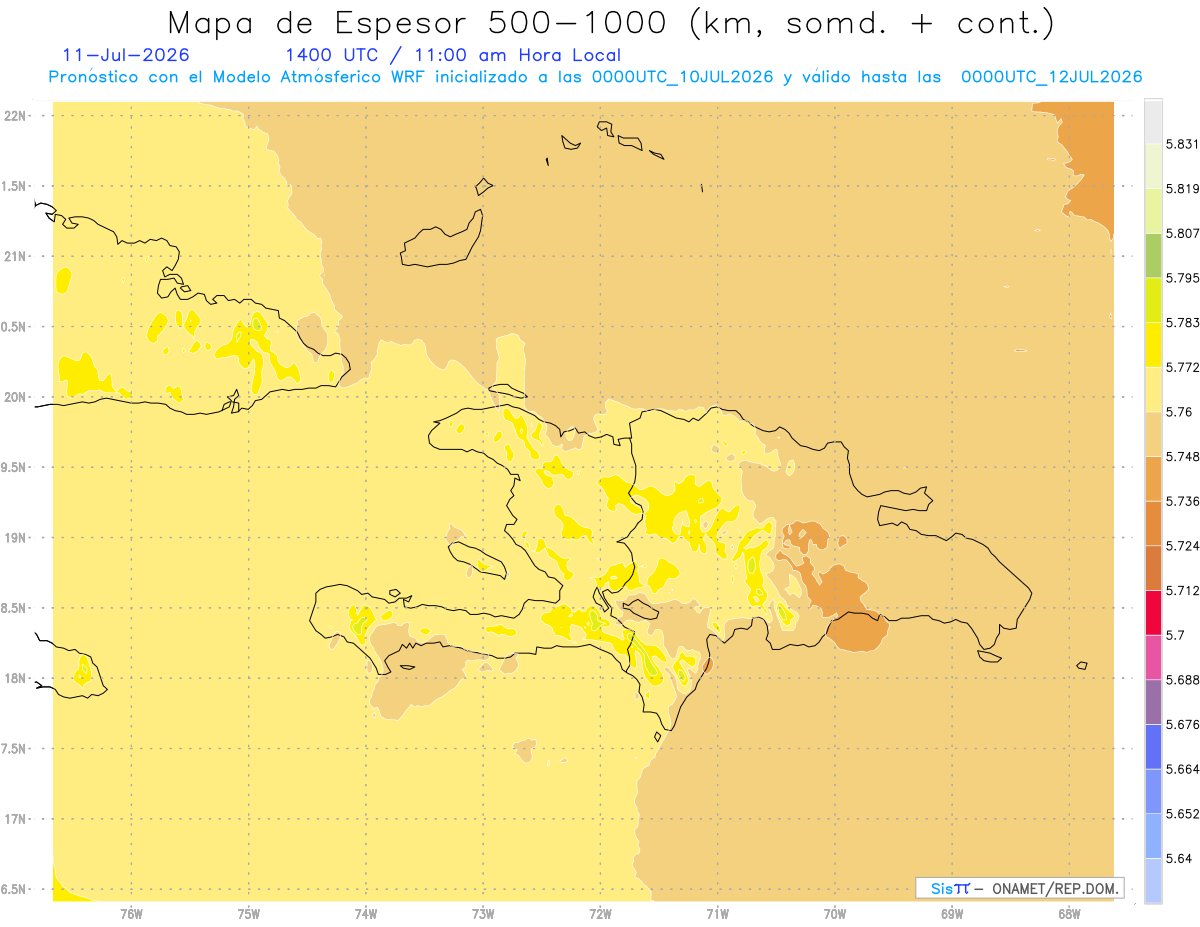The width and height of the screenshot is (1200, 927).
Task: Click the latitude label 22N
Action: coord(16,116)
